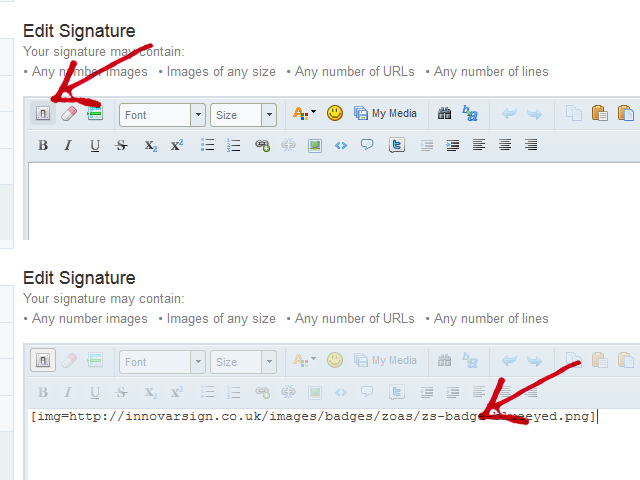Click the eraser icon in top editor
640x480 pixels.
[68, 114]
